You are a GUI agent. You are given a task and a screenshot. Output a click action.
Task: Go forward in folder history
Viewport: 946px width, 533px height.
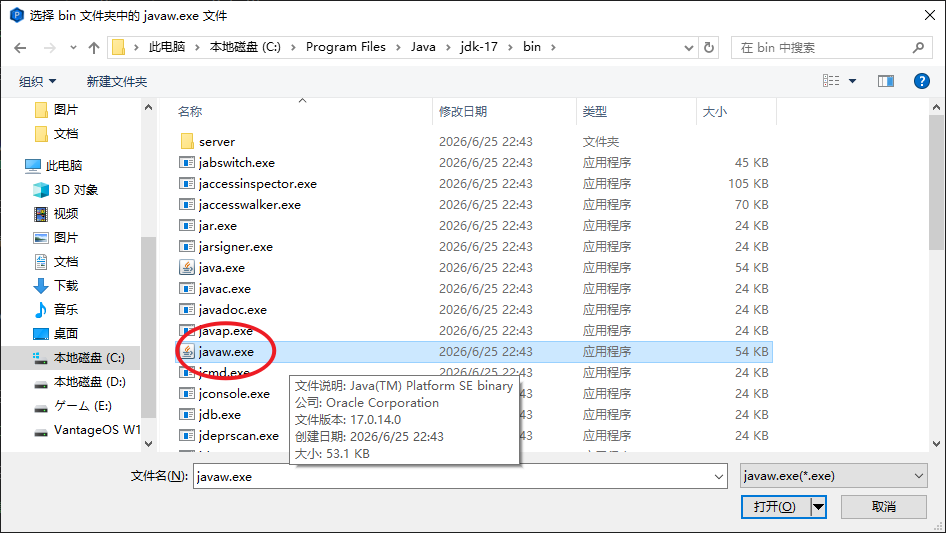50,48
